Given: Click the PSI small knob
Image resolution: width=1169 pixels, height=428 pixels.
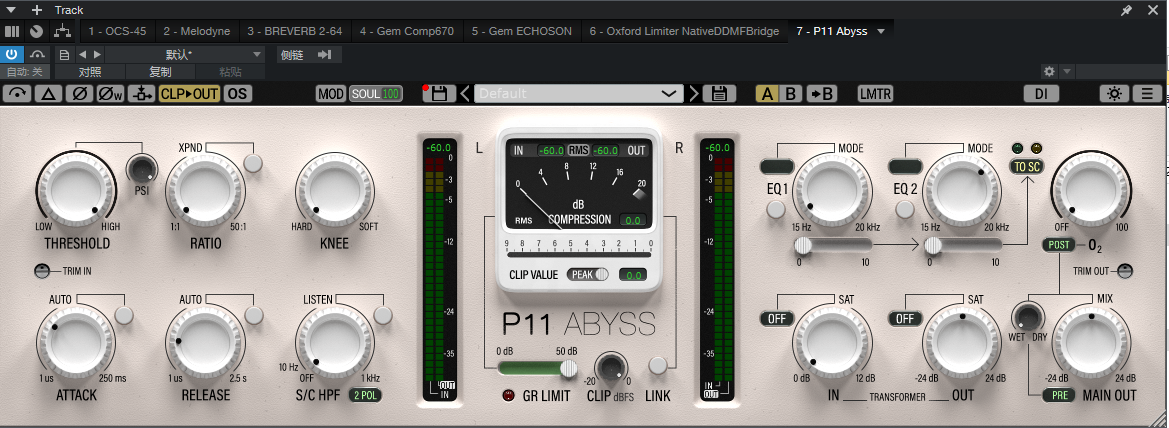Looking at the screenshot, I should point(142,168).
